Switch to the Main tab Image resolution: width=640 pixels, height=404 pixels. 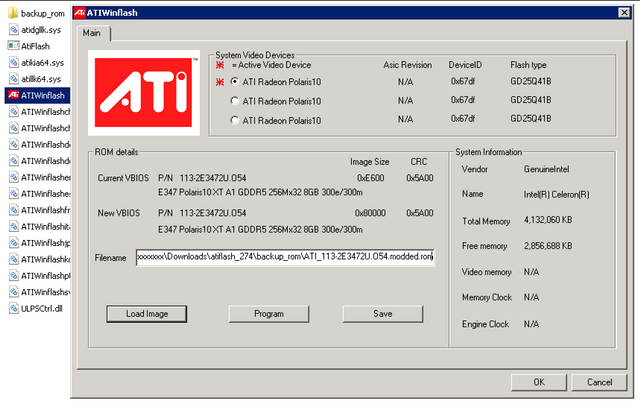(92, 33)
